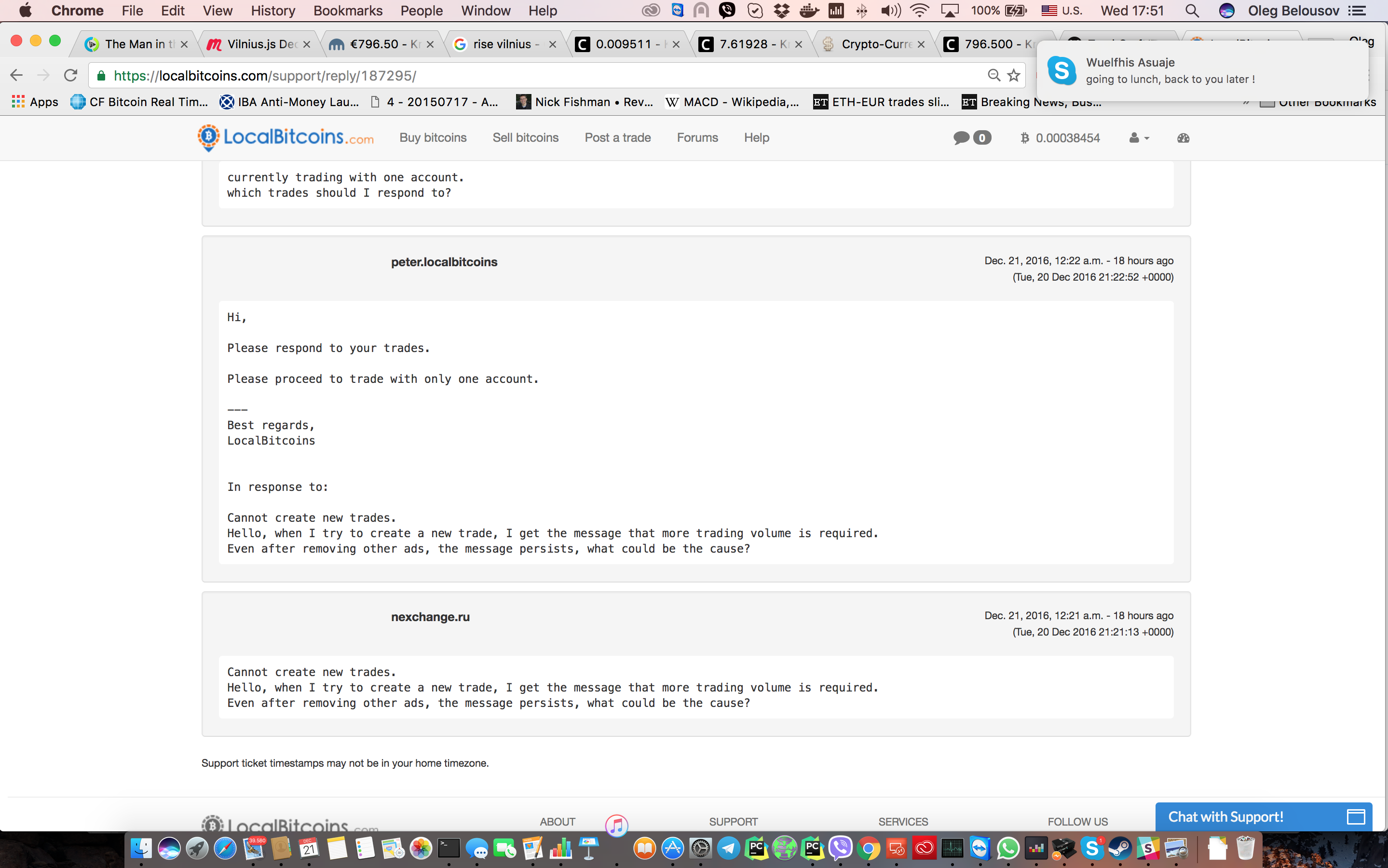Viewport: 1388px width, 868px height.
Task: Reload the page with the refresh icon
Action: (70, 75)
